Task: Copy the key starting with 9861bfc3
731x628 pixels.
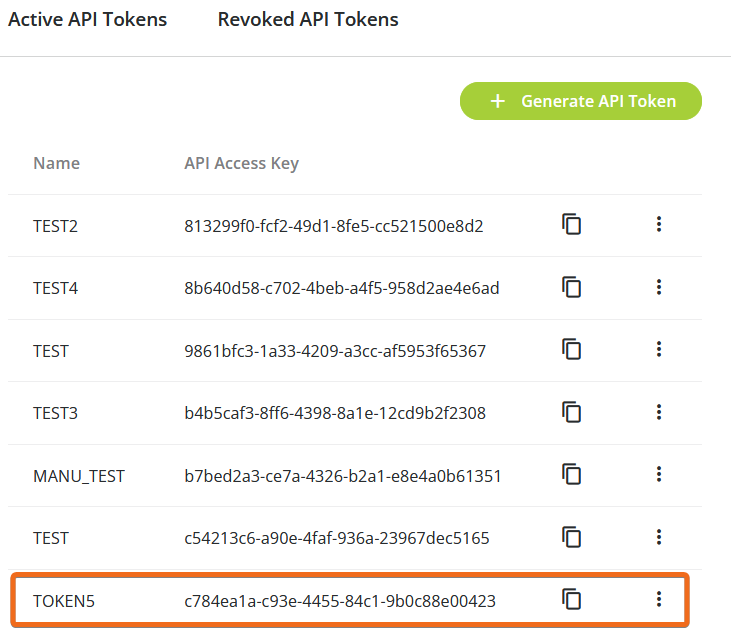Action: 571,349
